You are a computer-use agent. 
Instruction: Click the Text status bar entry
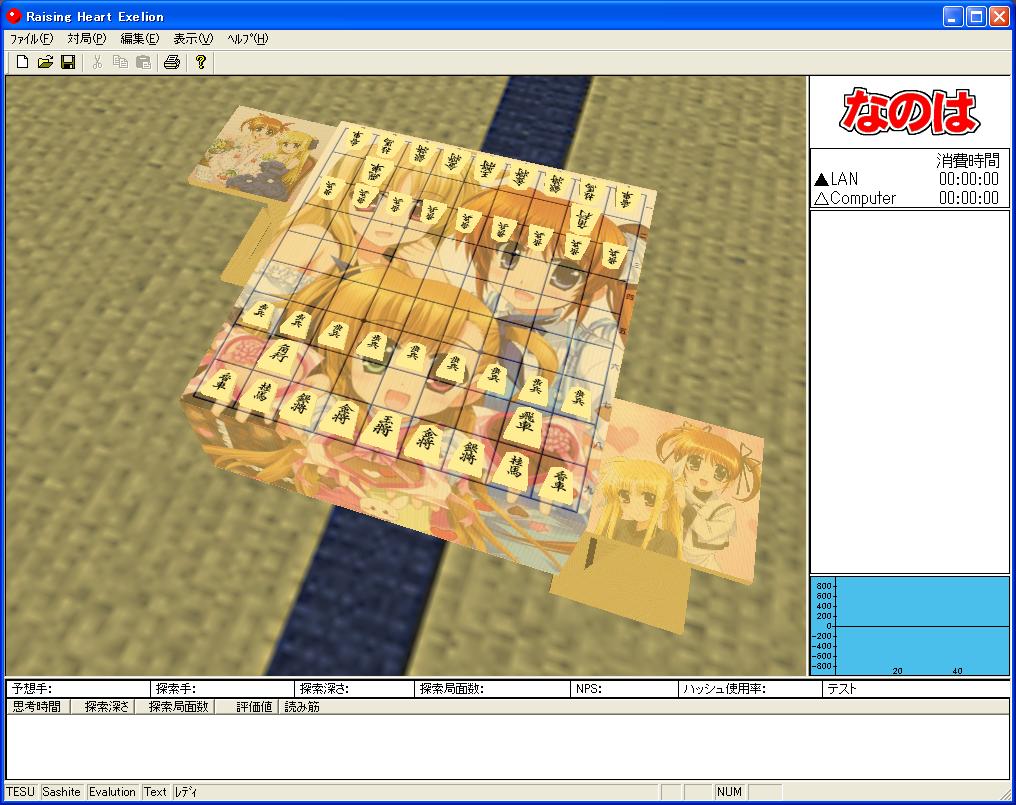point(156,792)
